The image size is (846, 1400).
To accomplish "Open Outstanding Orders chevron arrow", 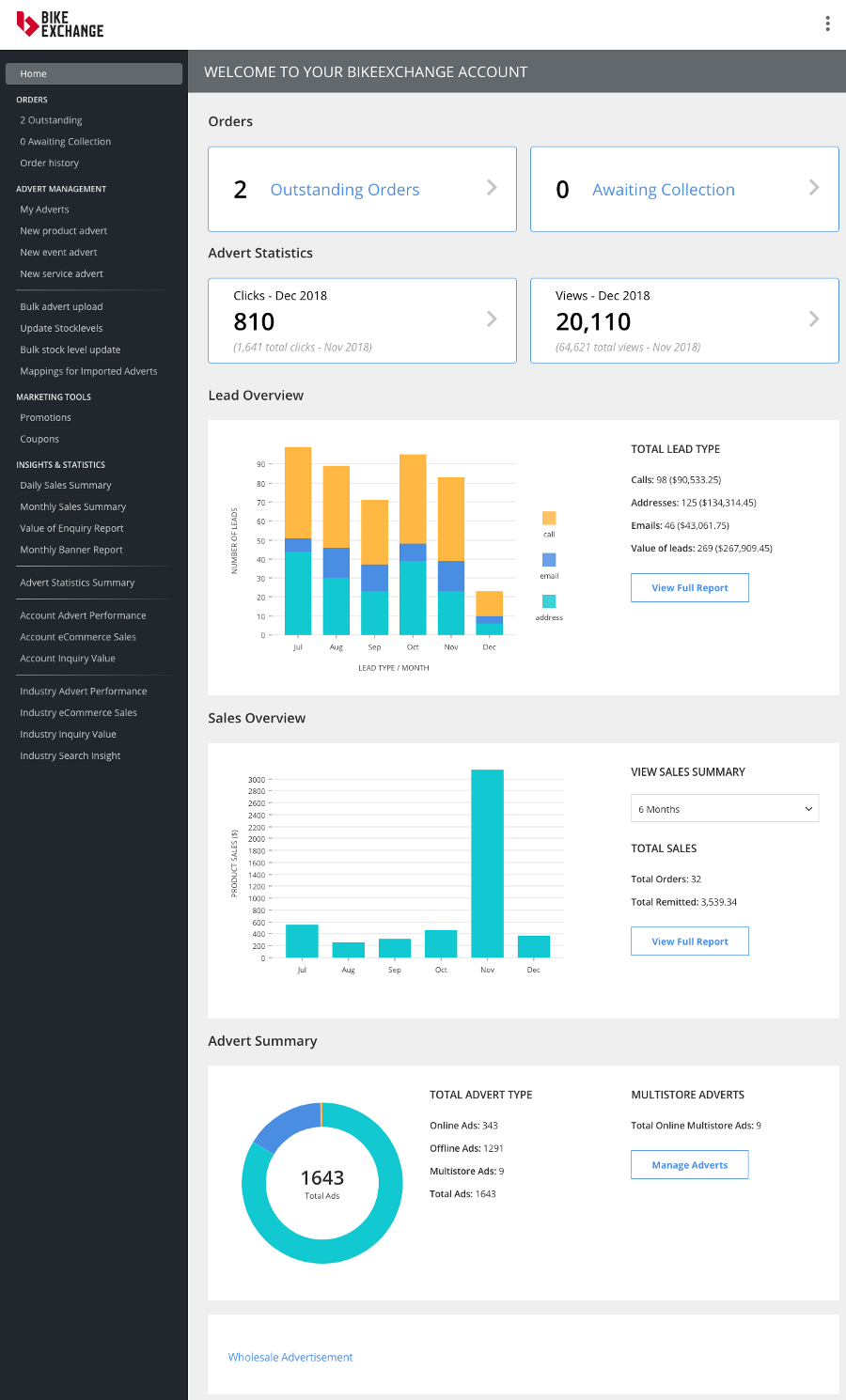I will [492, 188].
